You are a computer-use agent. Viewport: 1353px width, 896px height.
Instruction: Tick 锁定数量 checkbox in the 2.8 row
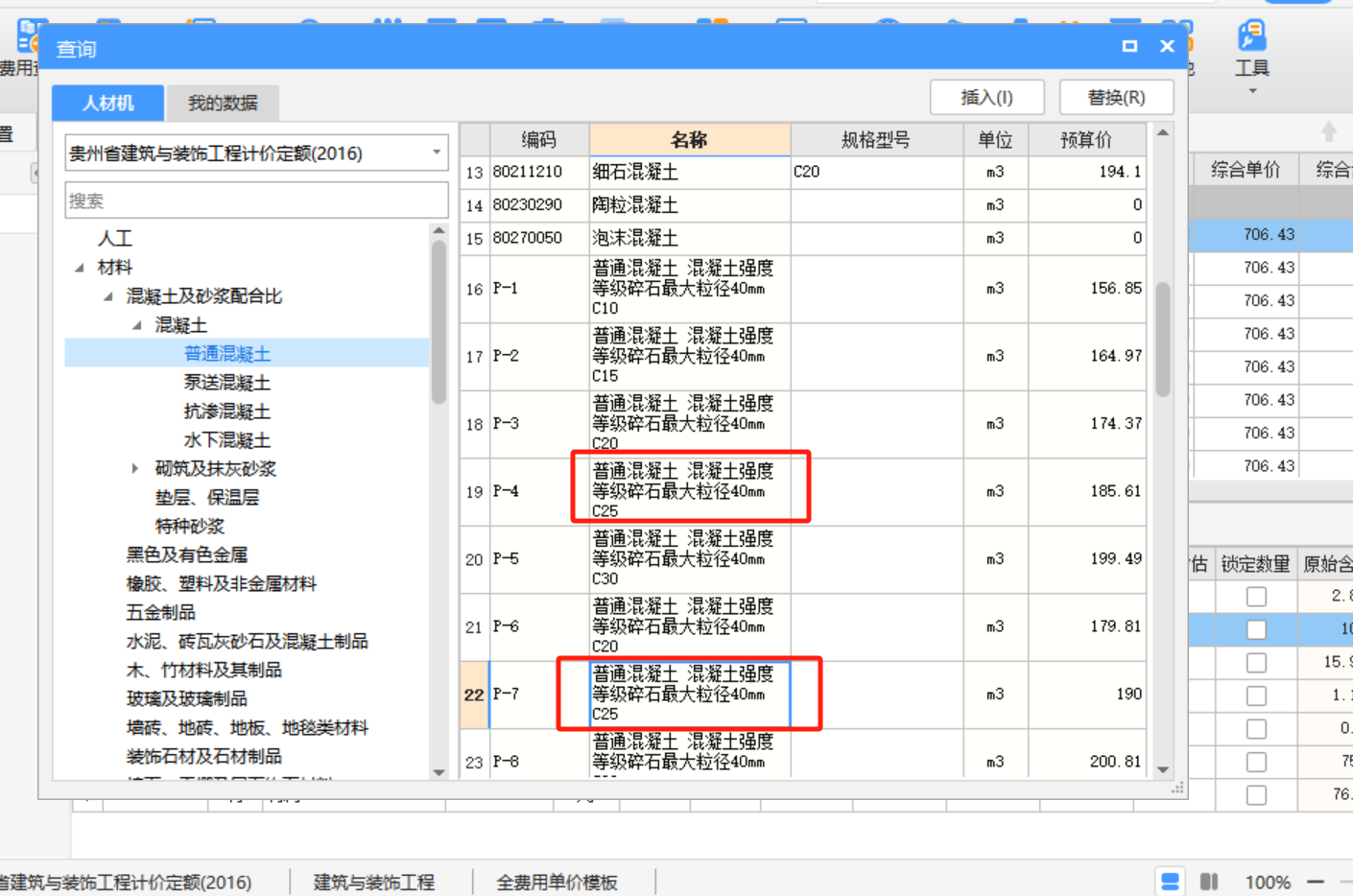(1256, 597)
